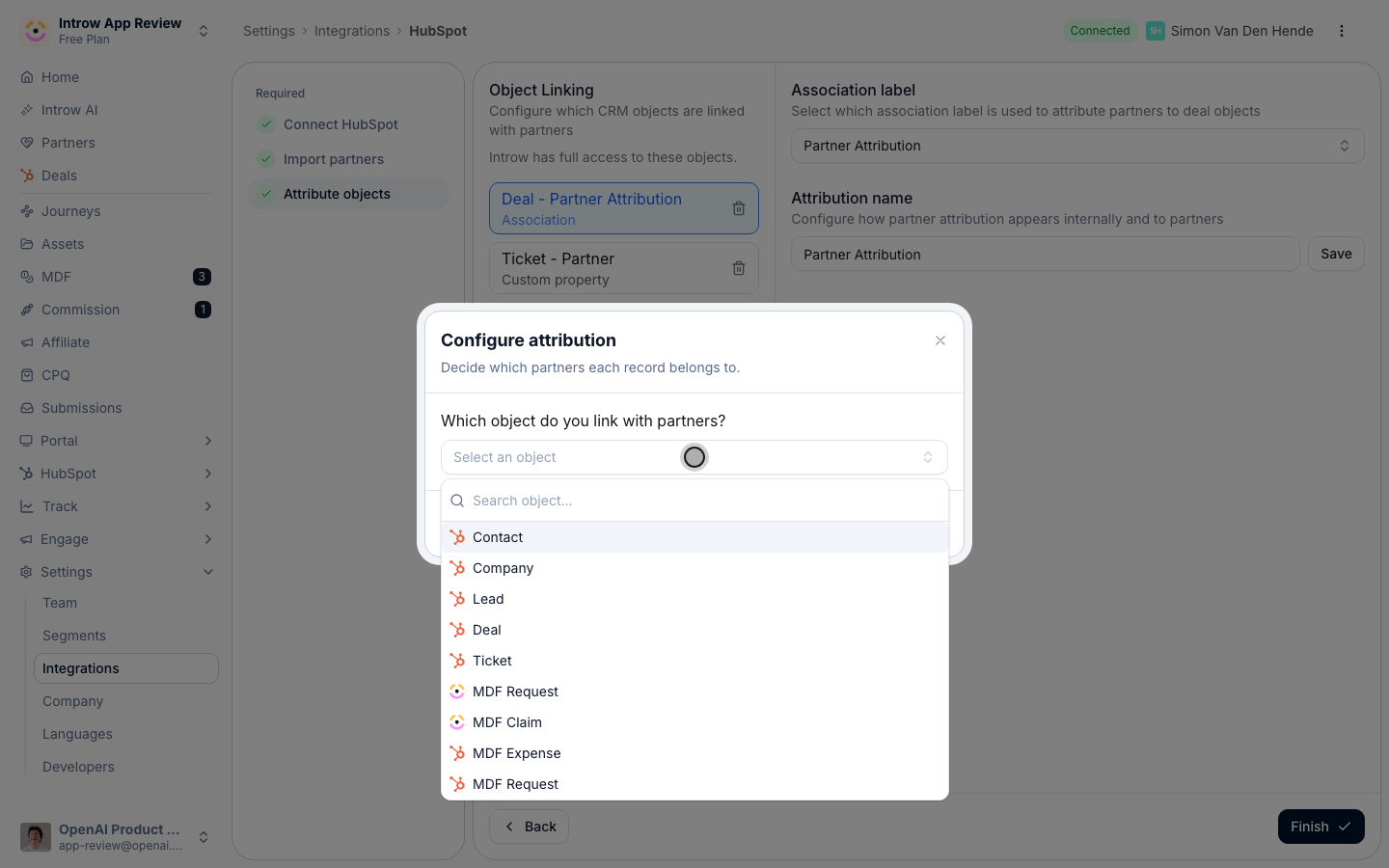Open the Integrations breadcrumb link

tap(352, 31)
